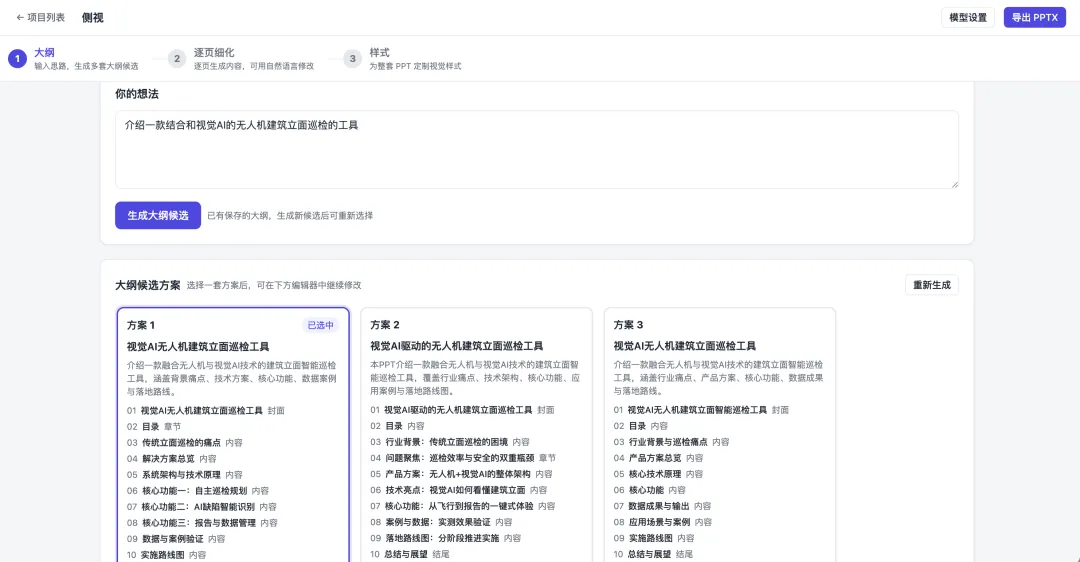Image resolution: width=1080 pixels, height=562 pixels.
Task: Click 方案 1 row 05 系统架构与技术原理
Action: click(x=185, y=475)
